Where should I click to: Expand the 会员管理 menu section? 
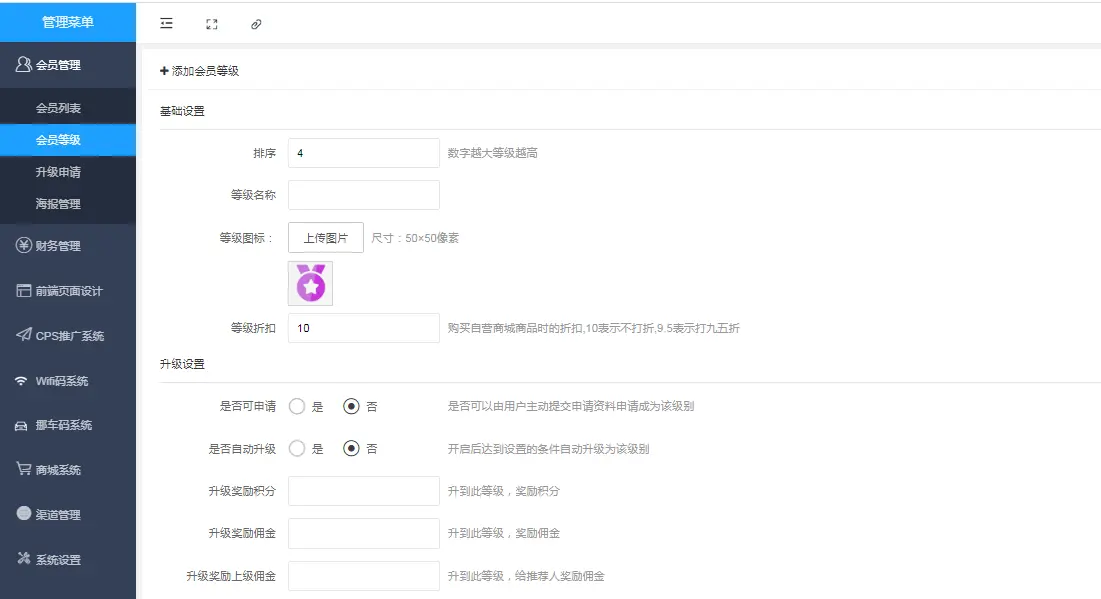pyautogui.click(x=68, y=65)
